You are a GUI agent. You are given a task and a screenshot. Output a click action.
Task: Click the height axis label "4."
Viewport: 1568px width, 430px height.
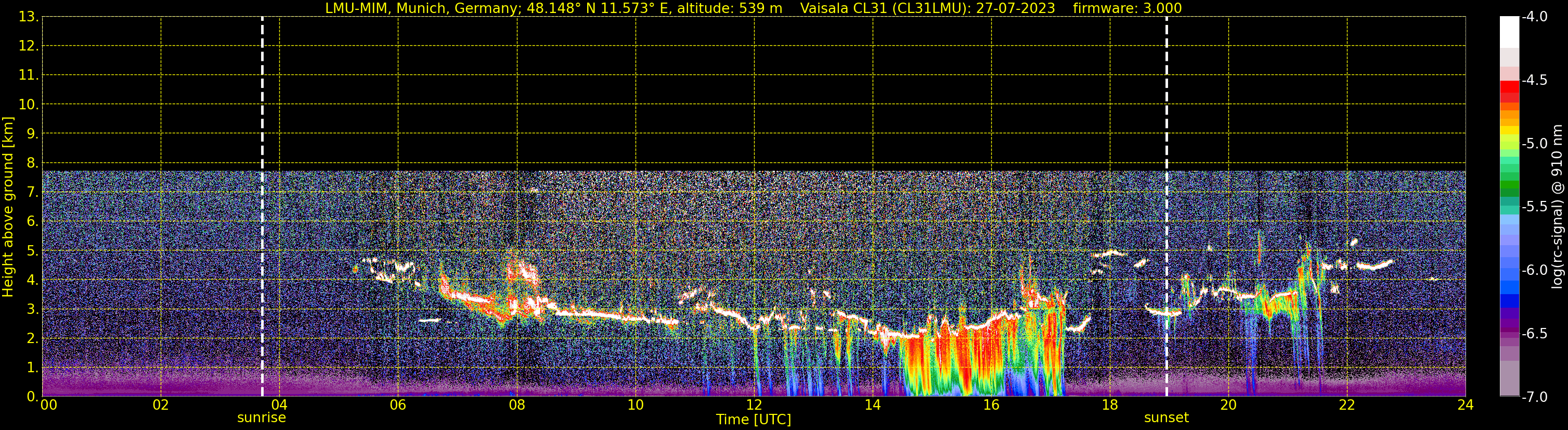(33, 280)
